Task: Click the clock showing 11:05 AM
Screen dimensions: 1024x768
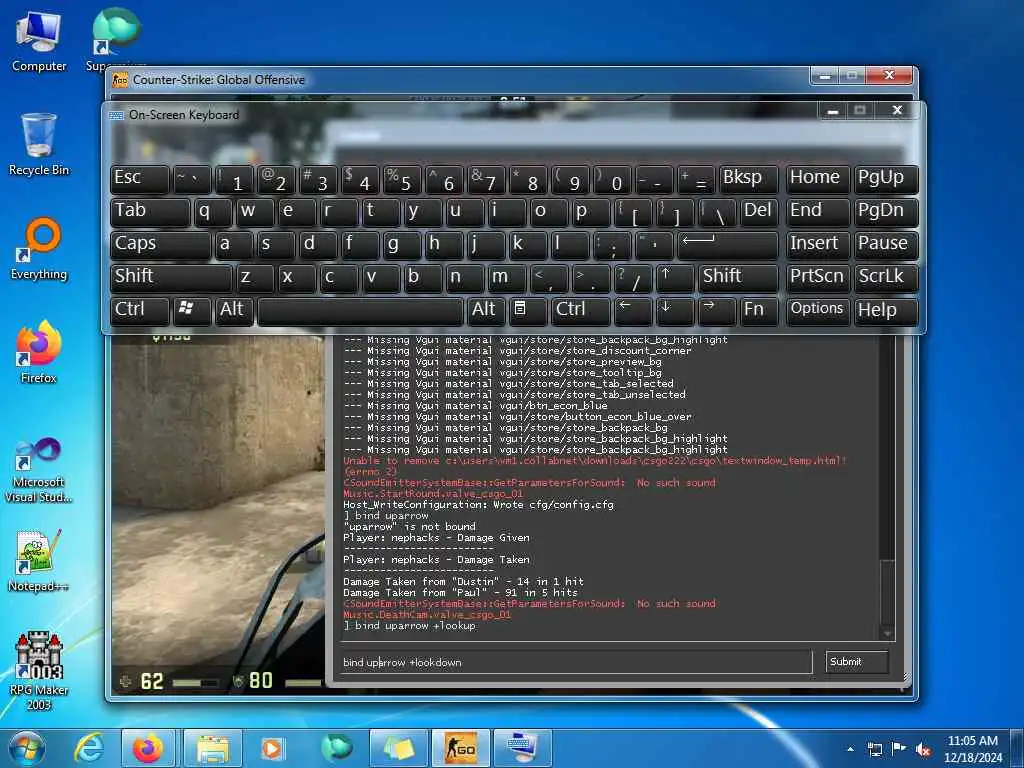Action: [x=972, y=741]
